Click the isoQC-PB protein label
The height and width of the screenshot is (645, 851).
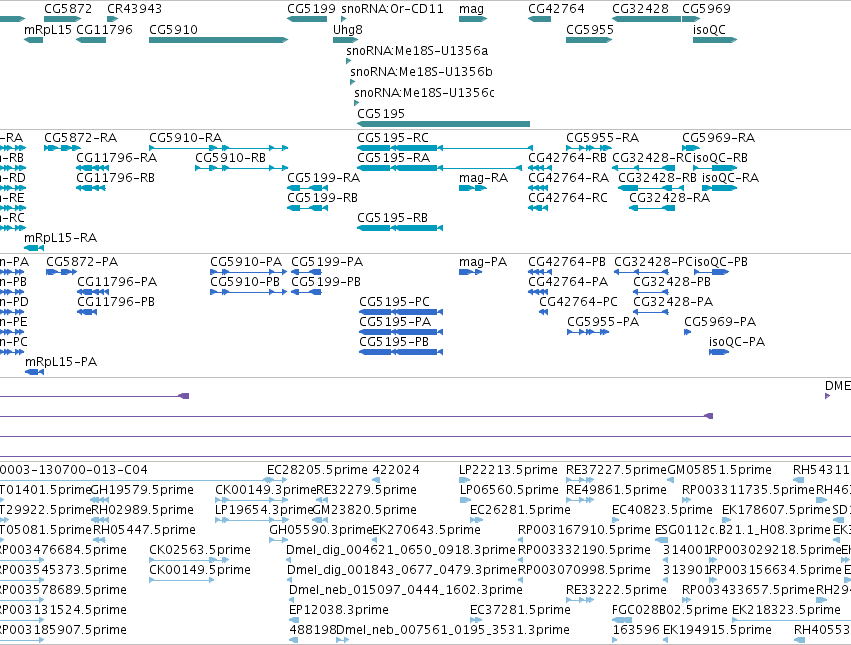[721, 262]
